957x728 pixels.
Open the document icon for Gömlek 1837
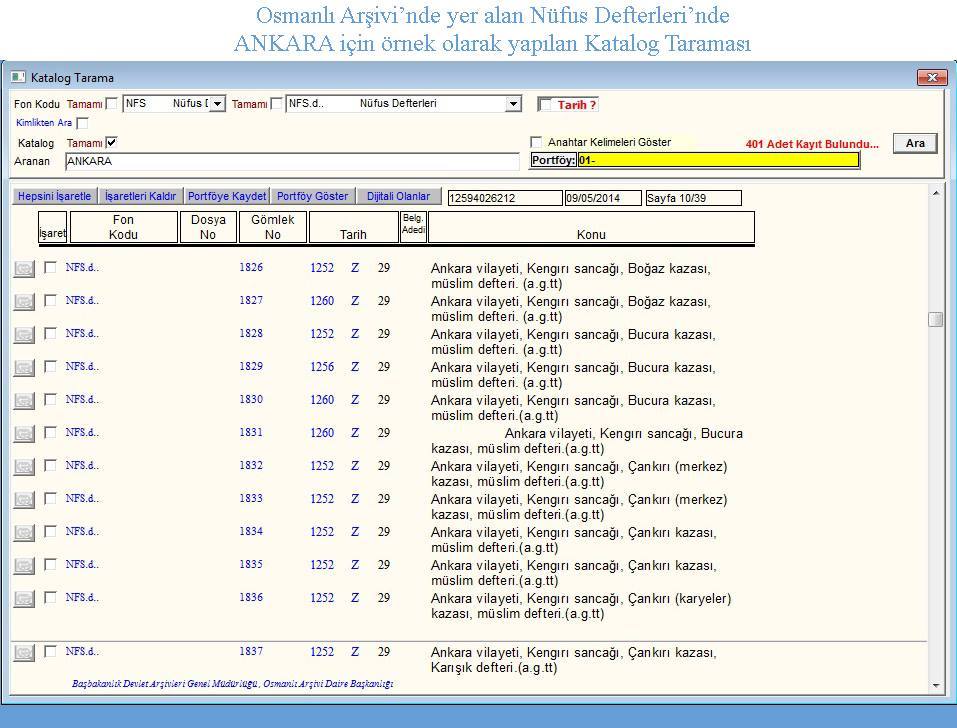pyautogui.click(x=24, y=652)
